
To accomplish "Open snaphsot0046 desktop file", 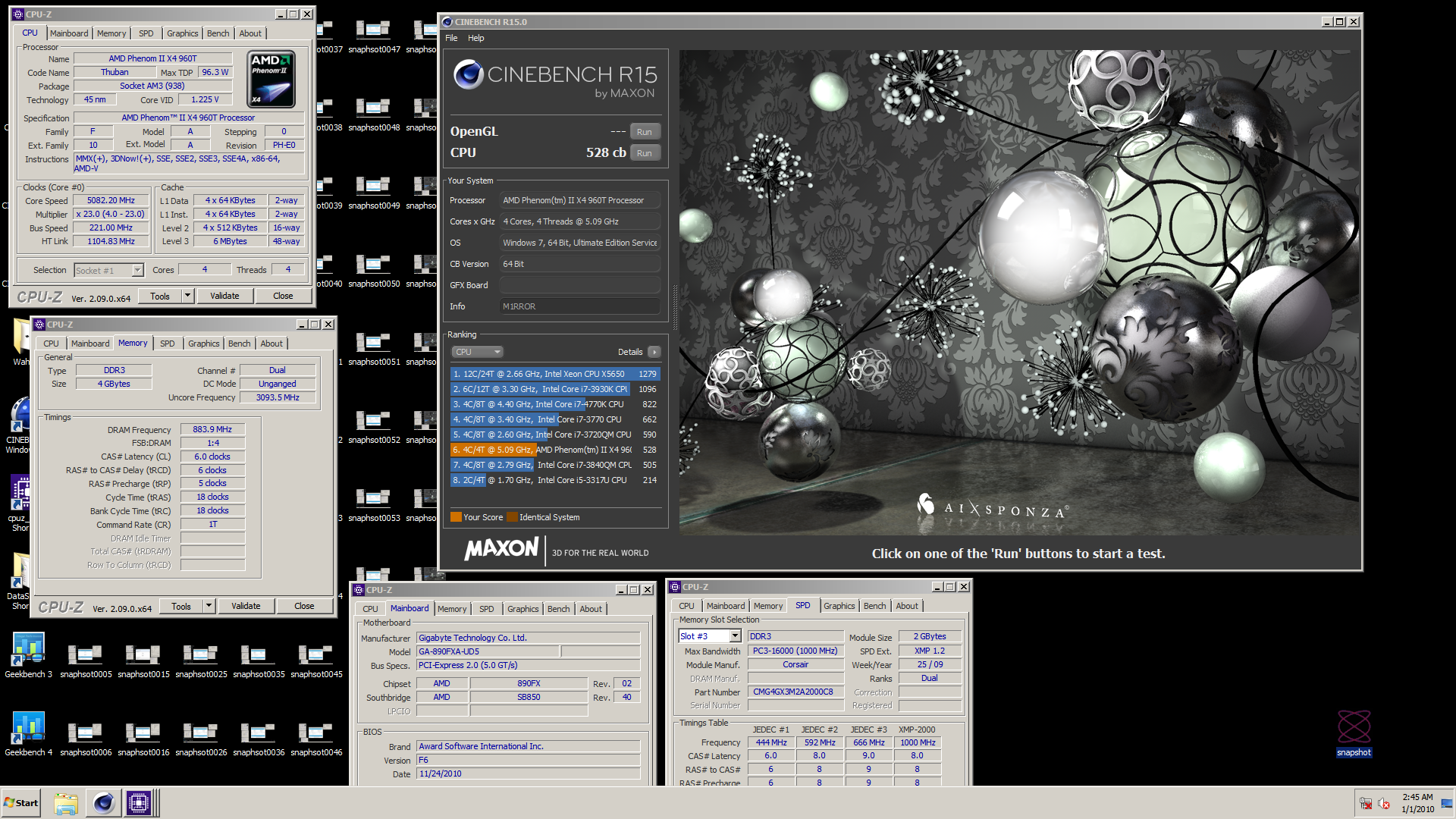I will [x=316, y=738].
